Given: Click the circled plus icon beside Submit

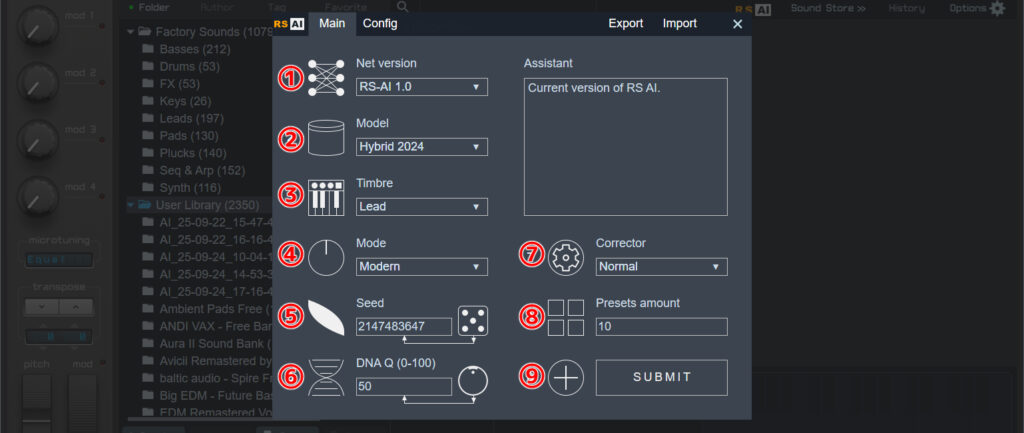Looking at the screenshot, I should [566, 378].
